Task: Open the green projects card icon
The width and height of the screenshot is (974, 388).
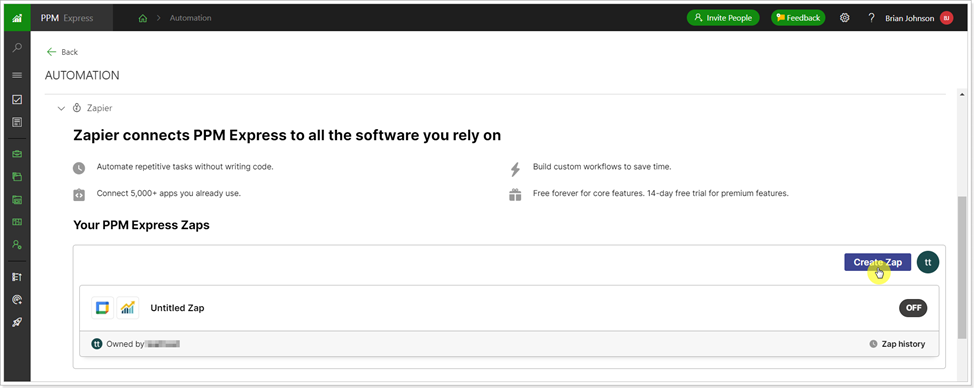Action: click(17, 199)
